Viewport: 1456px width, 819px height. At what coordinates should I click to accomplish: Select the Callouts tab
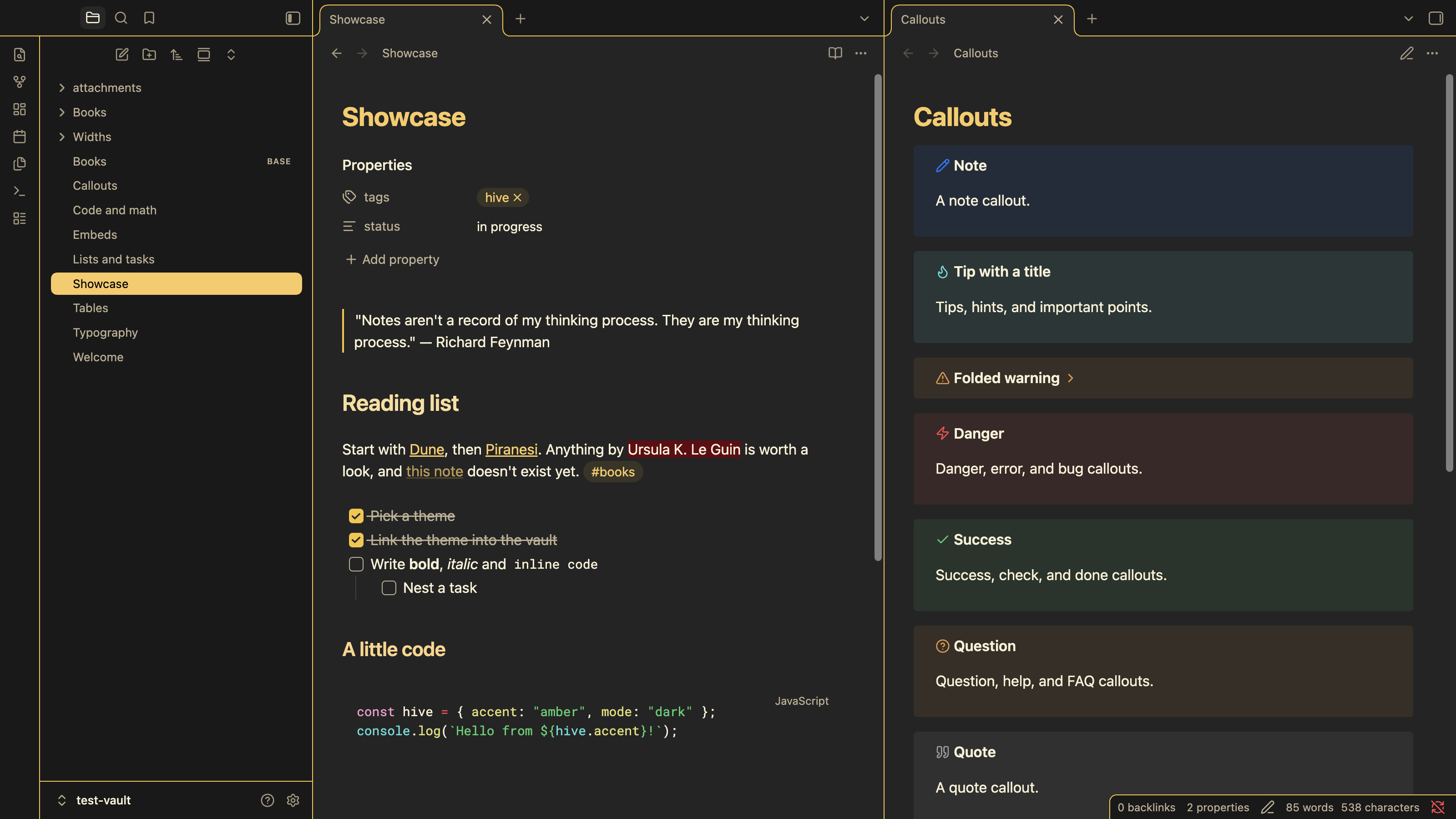(982, 20)
